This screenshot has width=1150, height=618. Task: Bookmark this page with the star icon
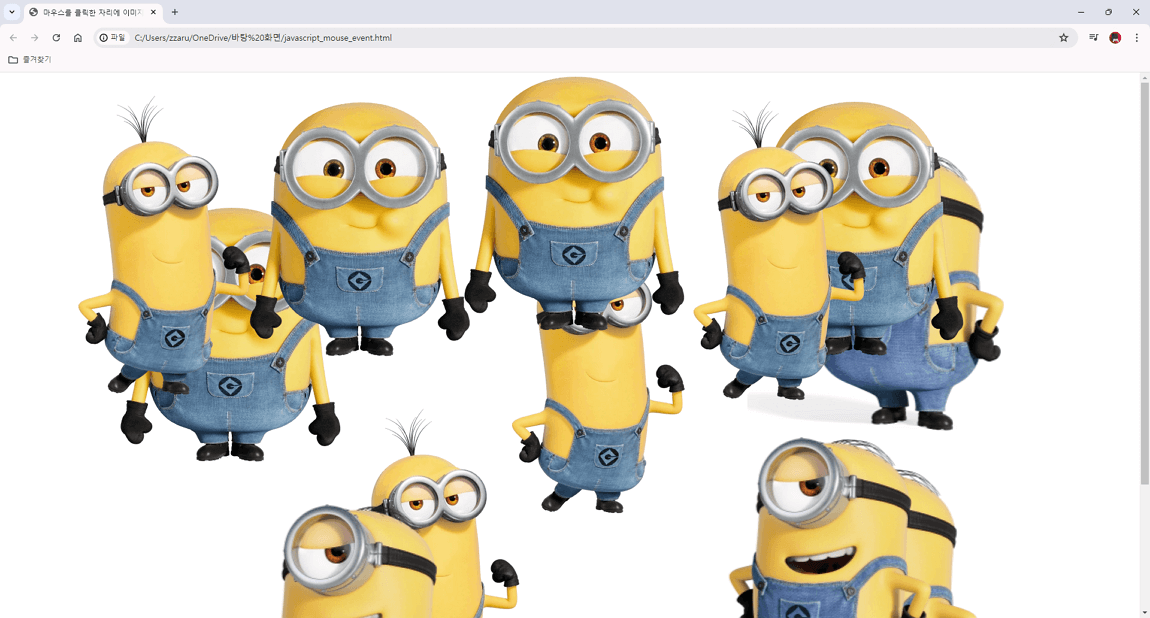(x=1063, y=37)
